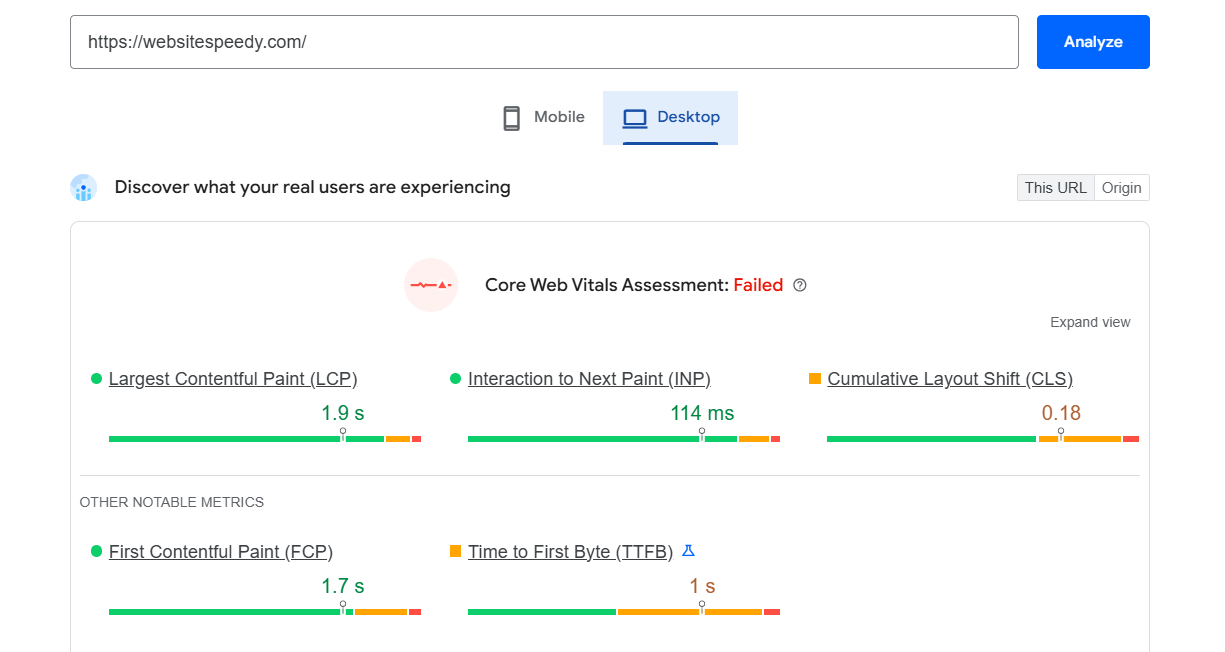The image size is (1225, 652).
Task: Switch to the Desktop tab
Action: pyautogui.click(x=671, y=118)
